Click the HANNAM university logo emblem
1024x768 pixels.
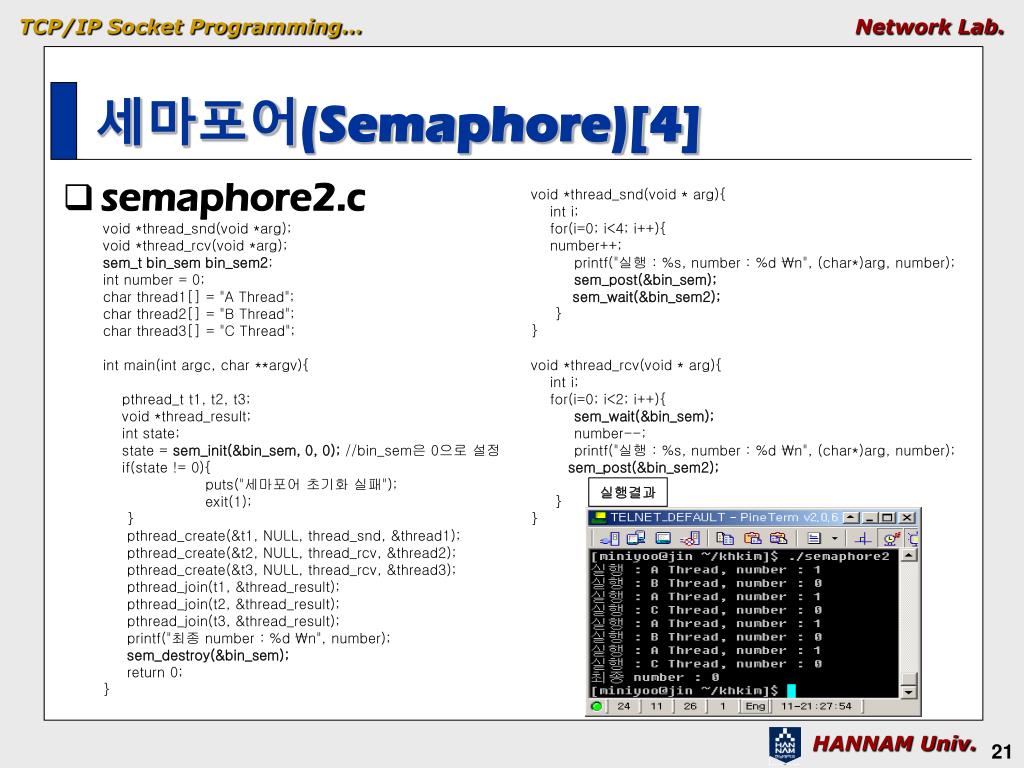tap(785, 744)
